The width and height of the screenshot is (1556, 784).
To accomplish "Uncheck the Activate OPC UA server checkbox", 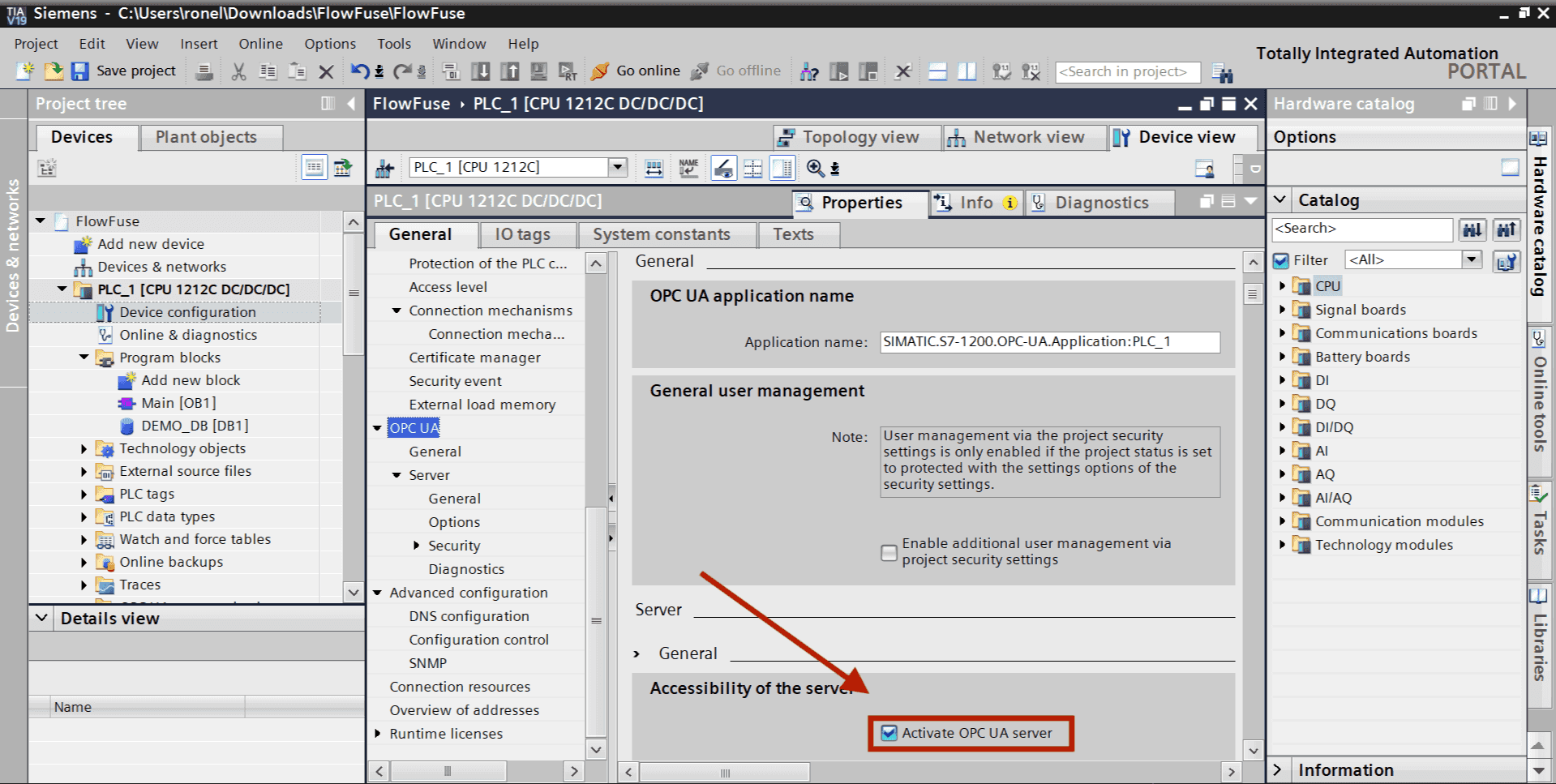I will pos(888,733).
